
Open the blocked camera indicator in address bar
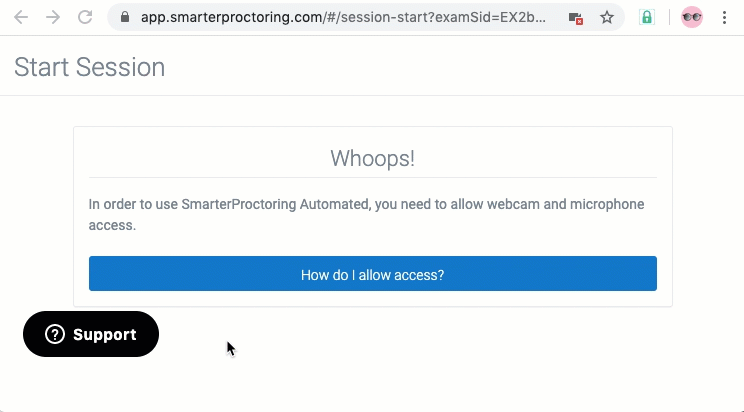coord(576,18)
